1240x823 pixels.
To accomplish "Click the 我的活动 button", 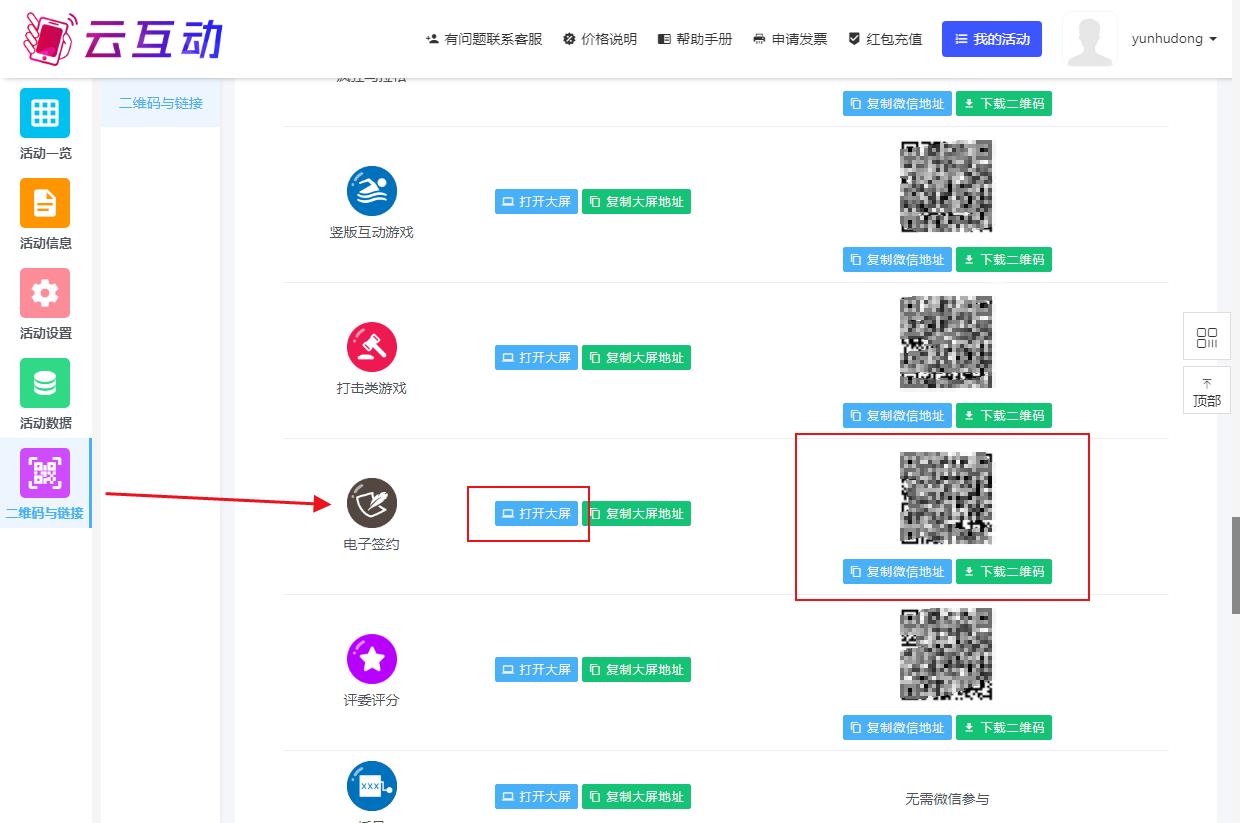I will (992, 39).
